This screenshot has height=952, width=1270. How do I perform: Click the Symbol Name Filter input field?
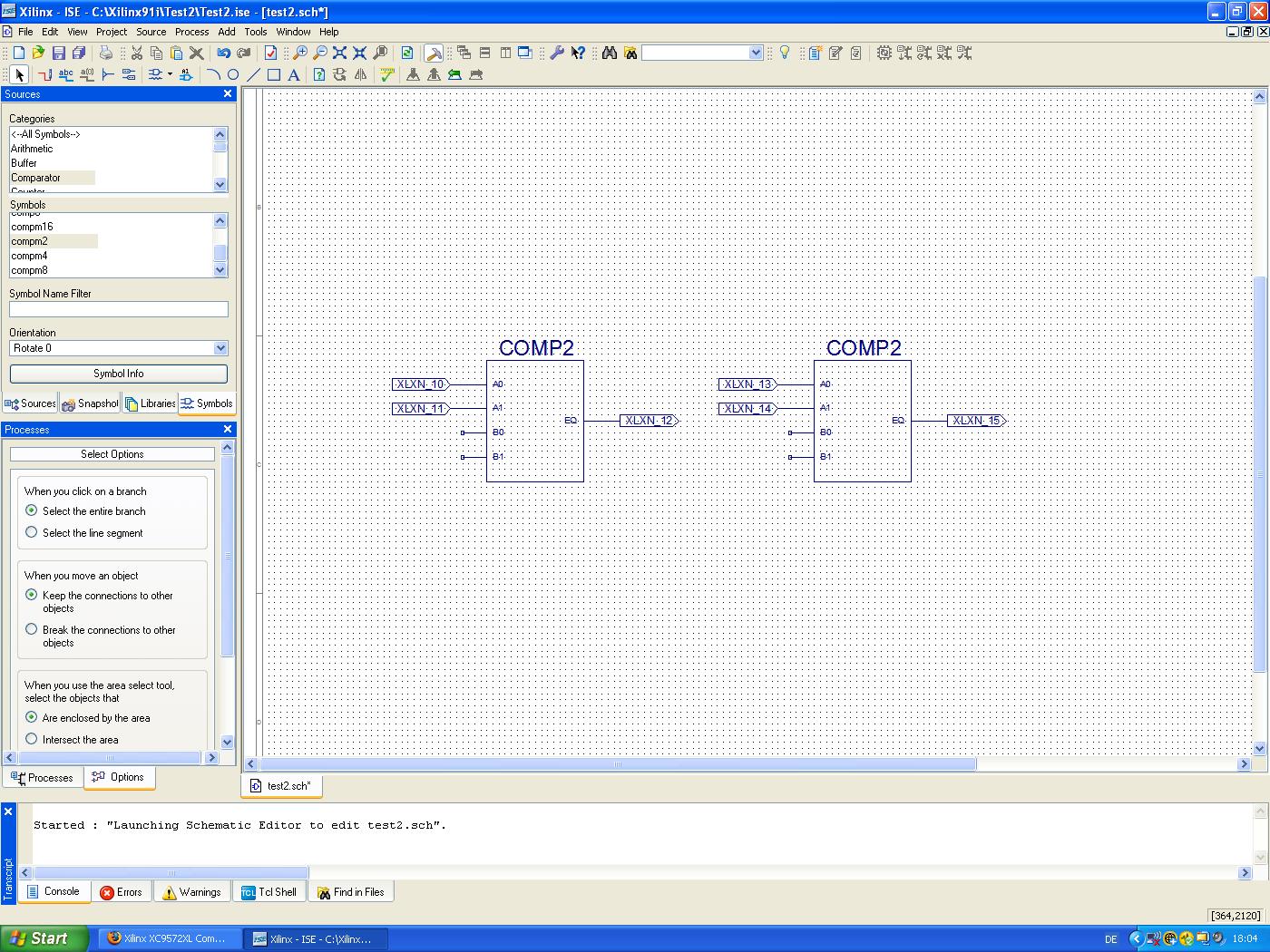click(x=119, y=309)
